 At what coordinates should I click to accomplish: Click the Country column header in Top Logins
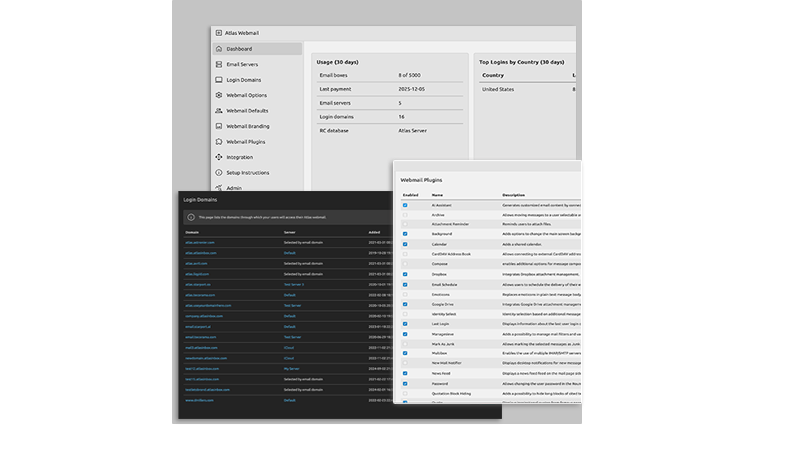493,75
